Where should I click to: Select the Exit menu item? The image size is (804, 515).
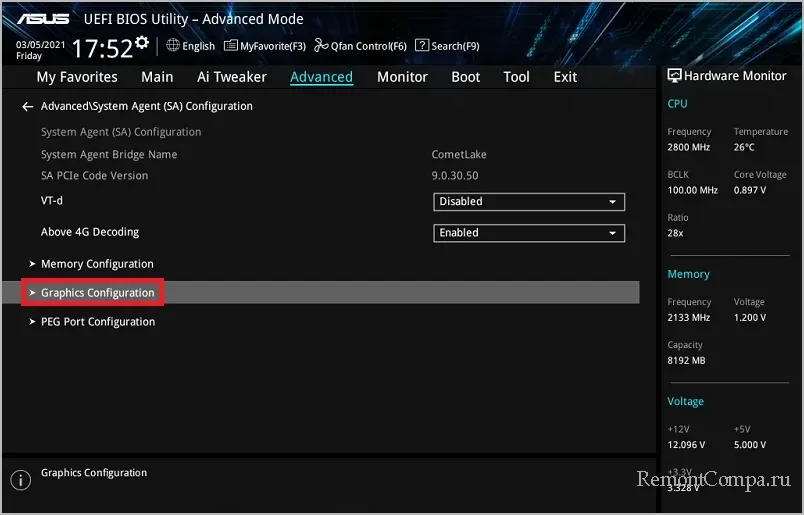pos(565,77)
